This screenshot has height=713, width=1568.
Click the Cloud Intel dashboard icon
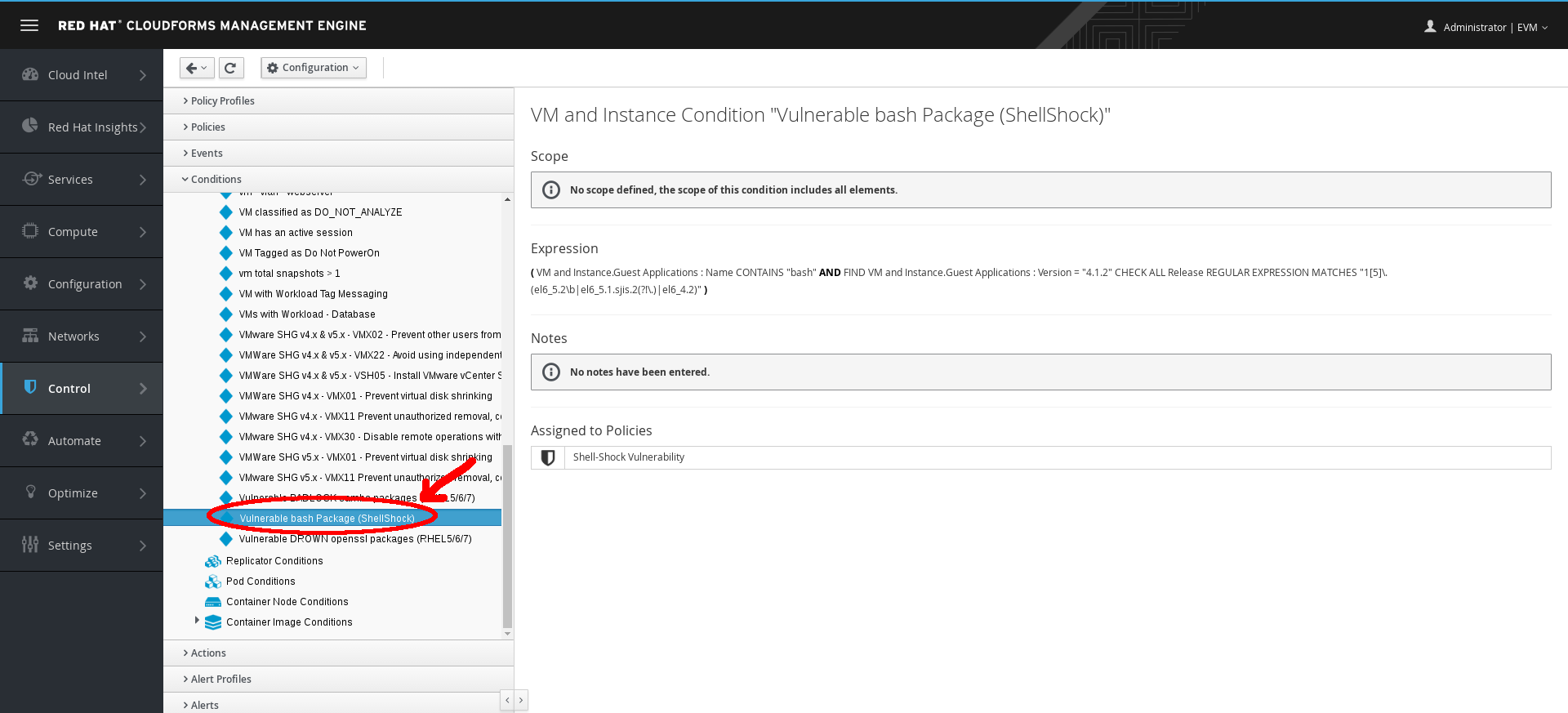click(30, 74)
